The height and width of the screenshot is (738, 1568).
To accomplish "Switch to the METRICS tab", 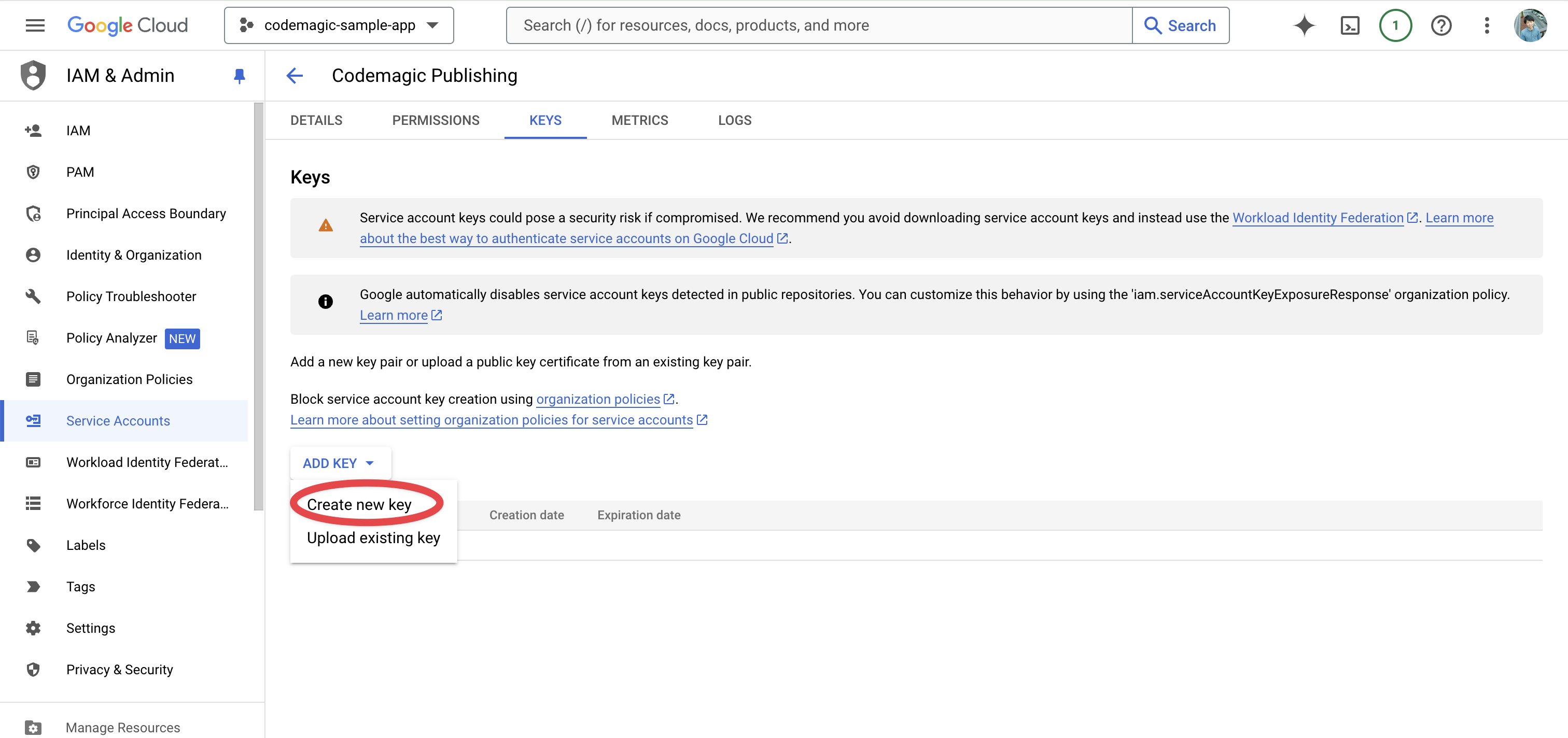I will pos(640,120).
